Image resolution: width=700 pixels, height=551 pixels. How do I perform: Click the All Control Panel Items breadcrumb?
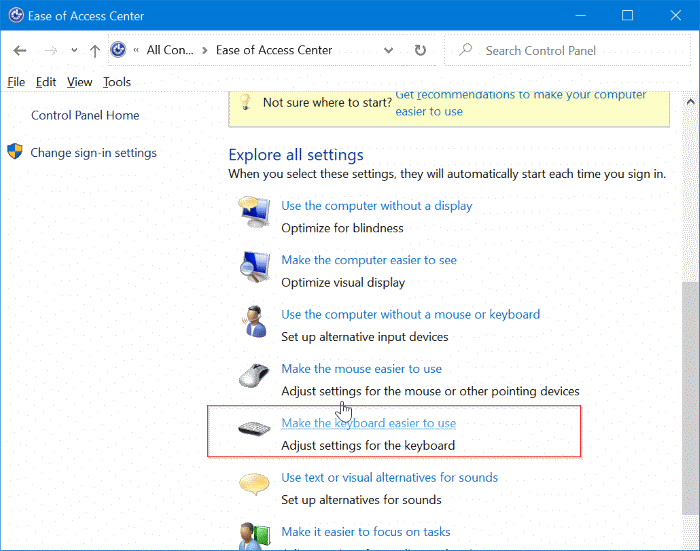click(170, 50)
